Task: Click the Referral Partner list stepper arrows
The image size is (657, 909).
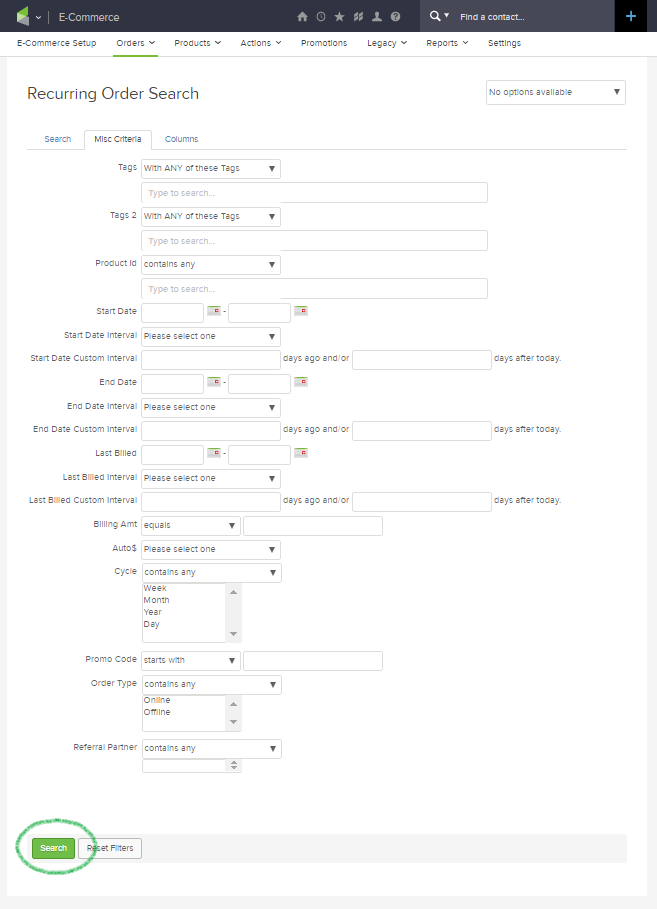Action: [234, 766]
